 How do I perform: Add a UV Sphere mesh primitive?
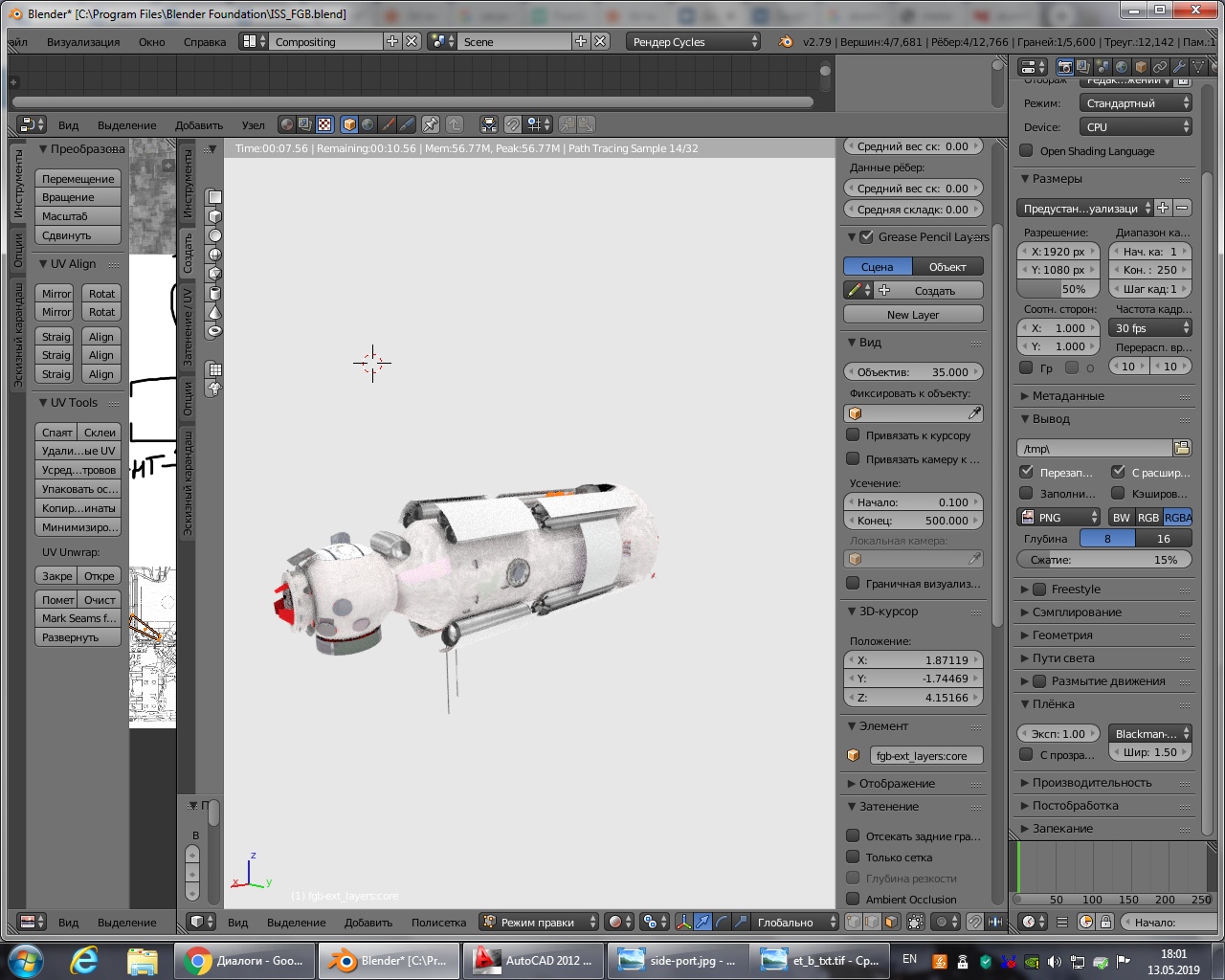215,255
